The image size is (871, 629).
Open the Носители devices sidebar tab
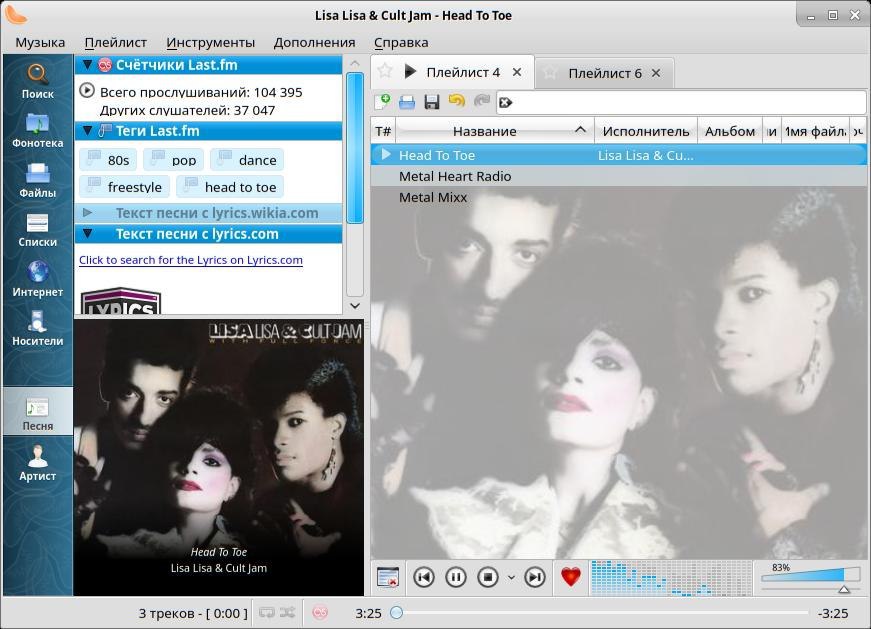tap(37, 328)
